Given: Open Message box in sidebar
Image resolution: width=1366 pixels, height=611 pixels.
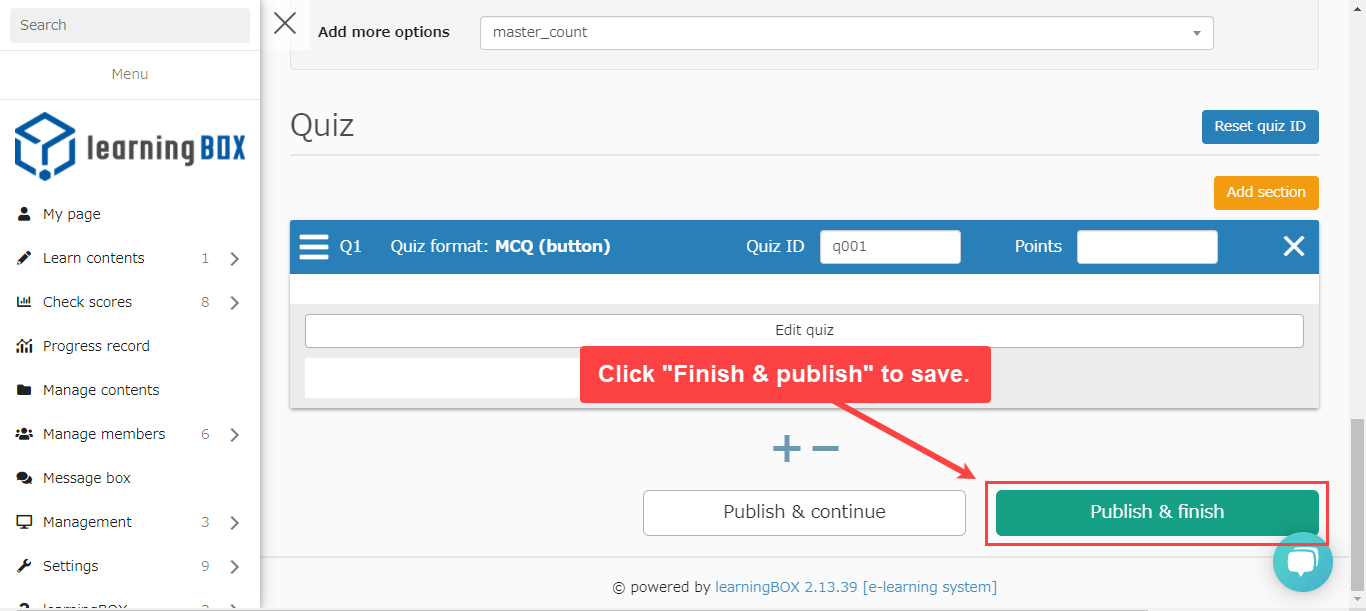Looking at the screenshot, I should pos(87,478).
